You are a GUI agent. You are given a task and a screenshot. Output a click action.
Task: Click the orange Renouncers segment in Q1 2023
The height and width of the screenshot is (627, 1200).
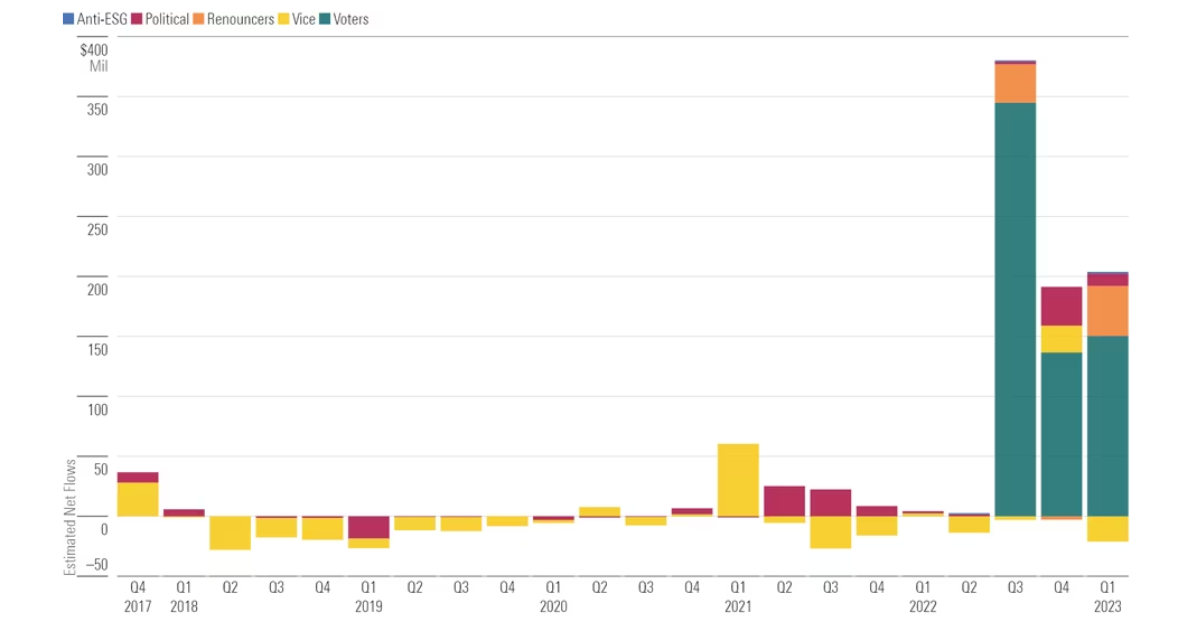pyautogui.click(x=1107, y=311)
